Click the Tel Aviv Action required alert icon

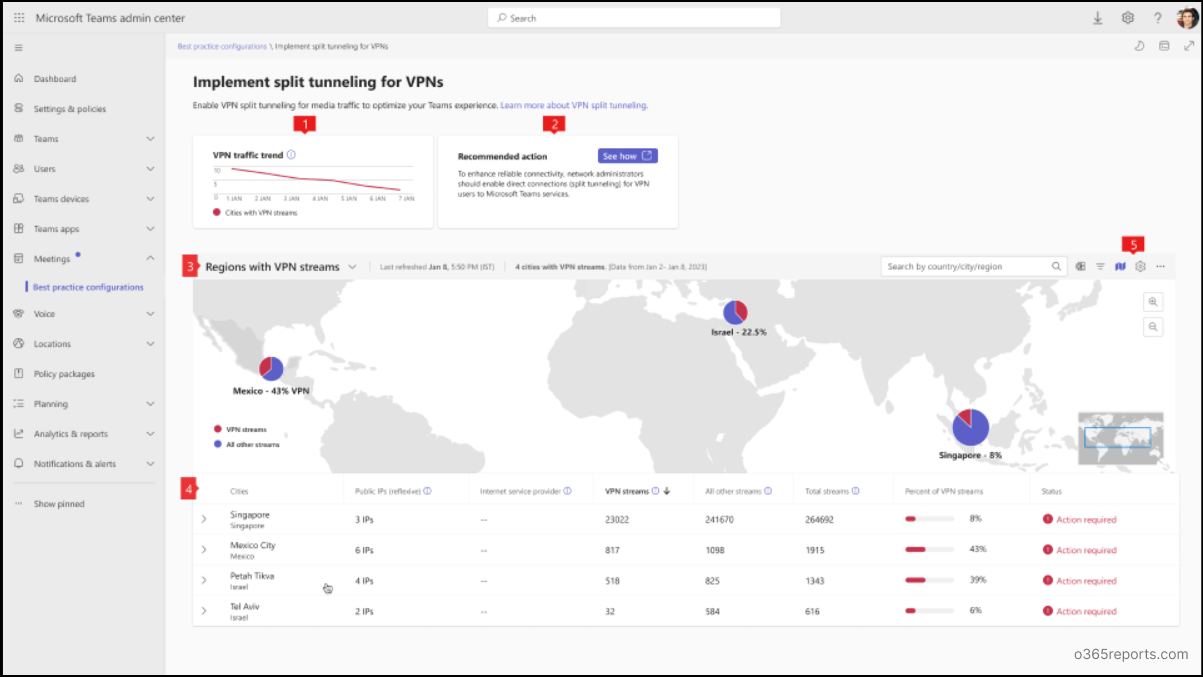coord(1048,610)
